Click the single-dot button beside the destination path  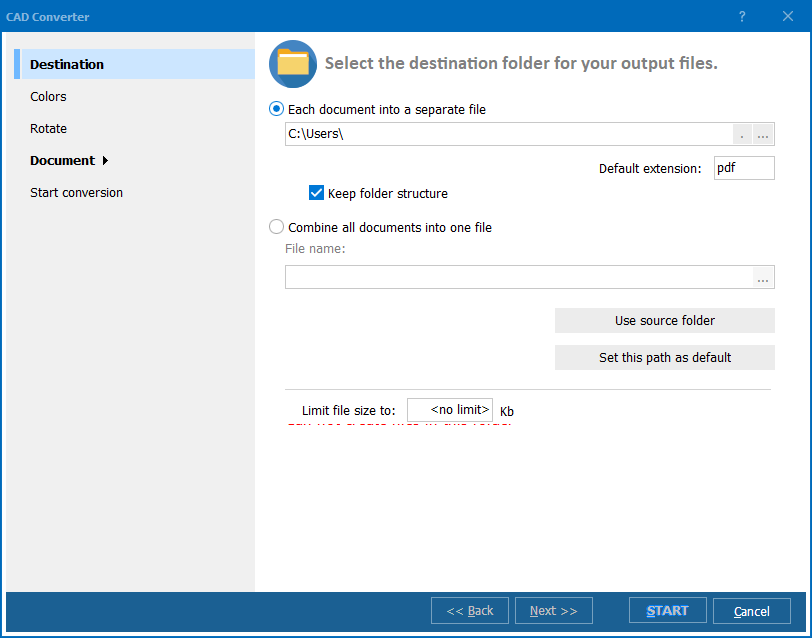(742, 135)
